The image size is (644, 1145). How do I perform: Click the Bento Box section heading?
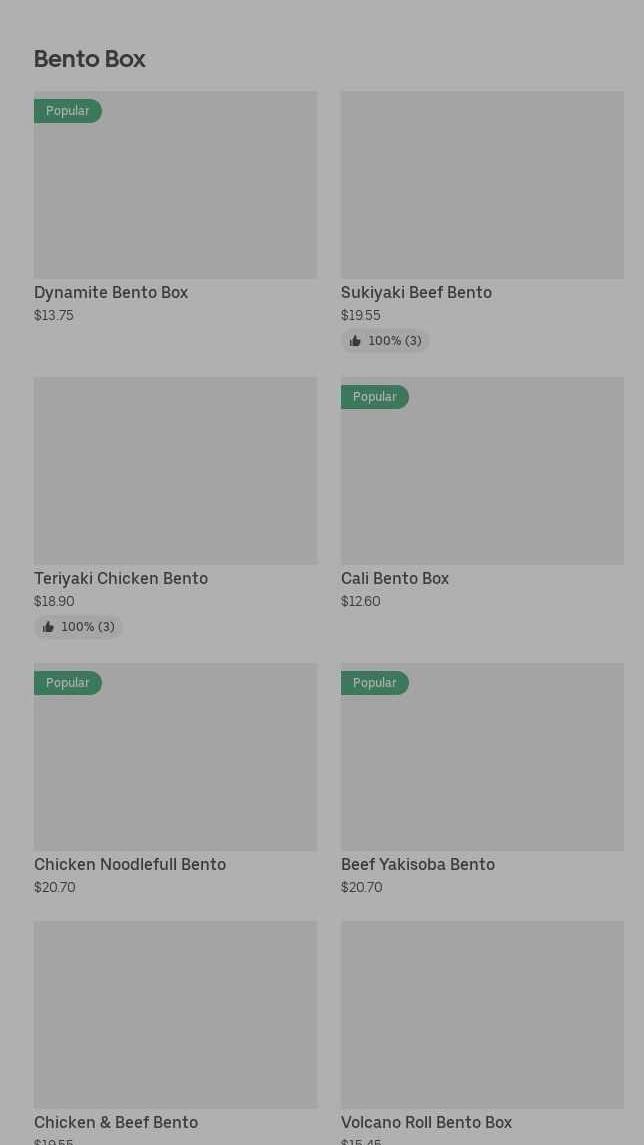pos(90,59)
